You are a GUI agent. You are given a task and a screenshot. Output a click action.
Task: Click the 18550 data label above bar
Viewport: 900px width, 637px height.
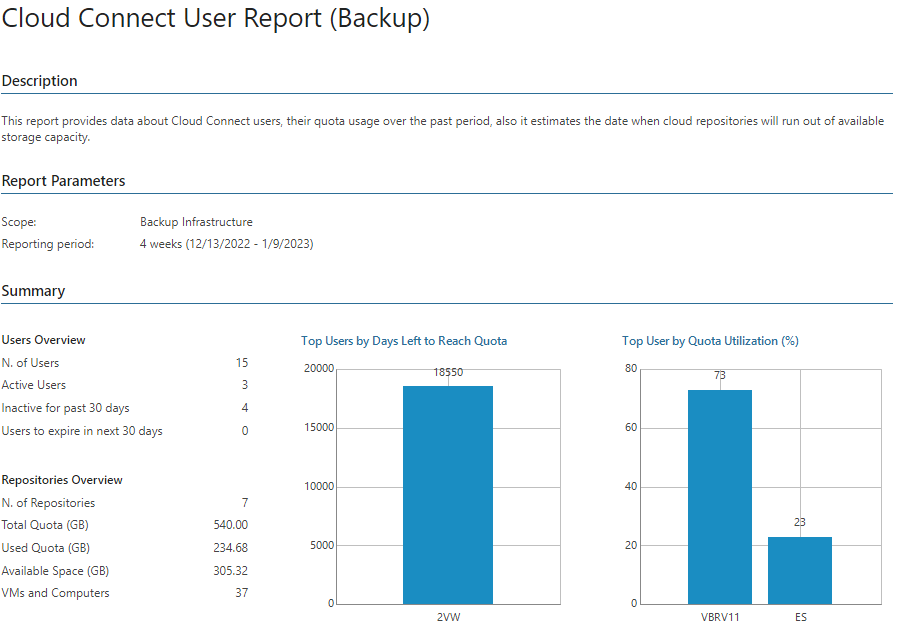point(448,372)
